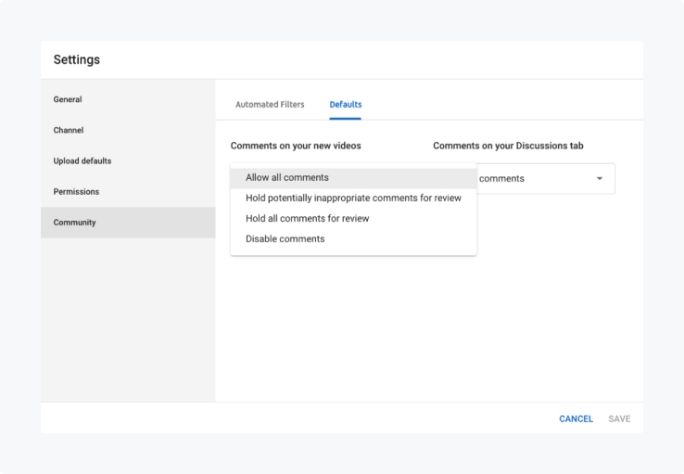Image resolution: width=684 pixels, height=474 pixels.
Task: Click empty sidebar space below Community
Action: [x=128, y=320]
